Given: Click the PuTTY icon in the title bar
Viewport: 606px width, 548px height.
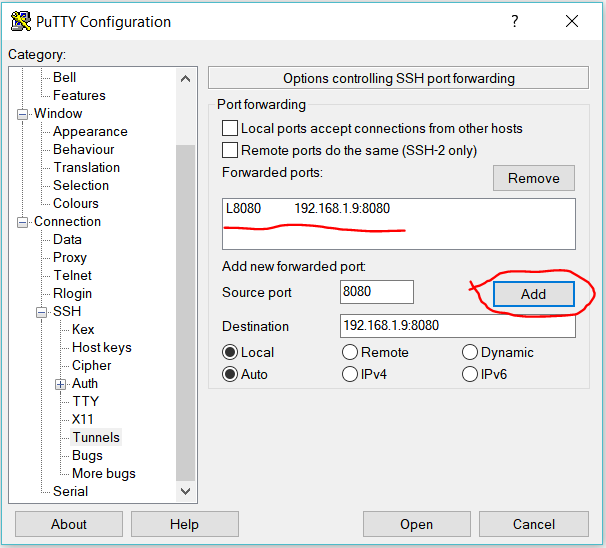Looking at the screenshot, I should tap(20, 21).
